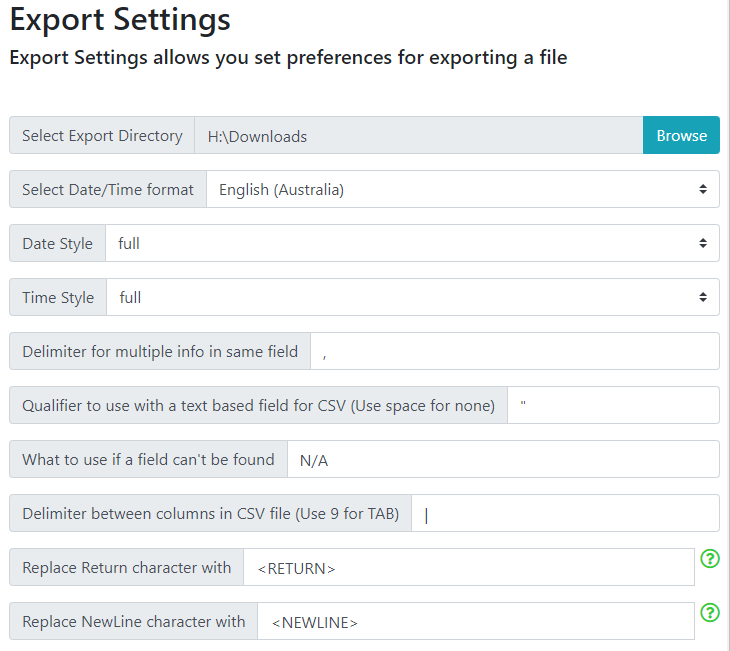Click the export directory path field

(418, 136)
